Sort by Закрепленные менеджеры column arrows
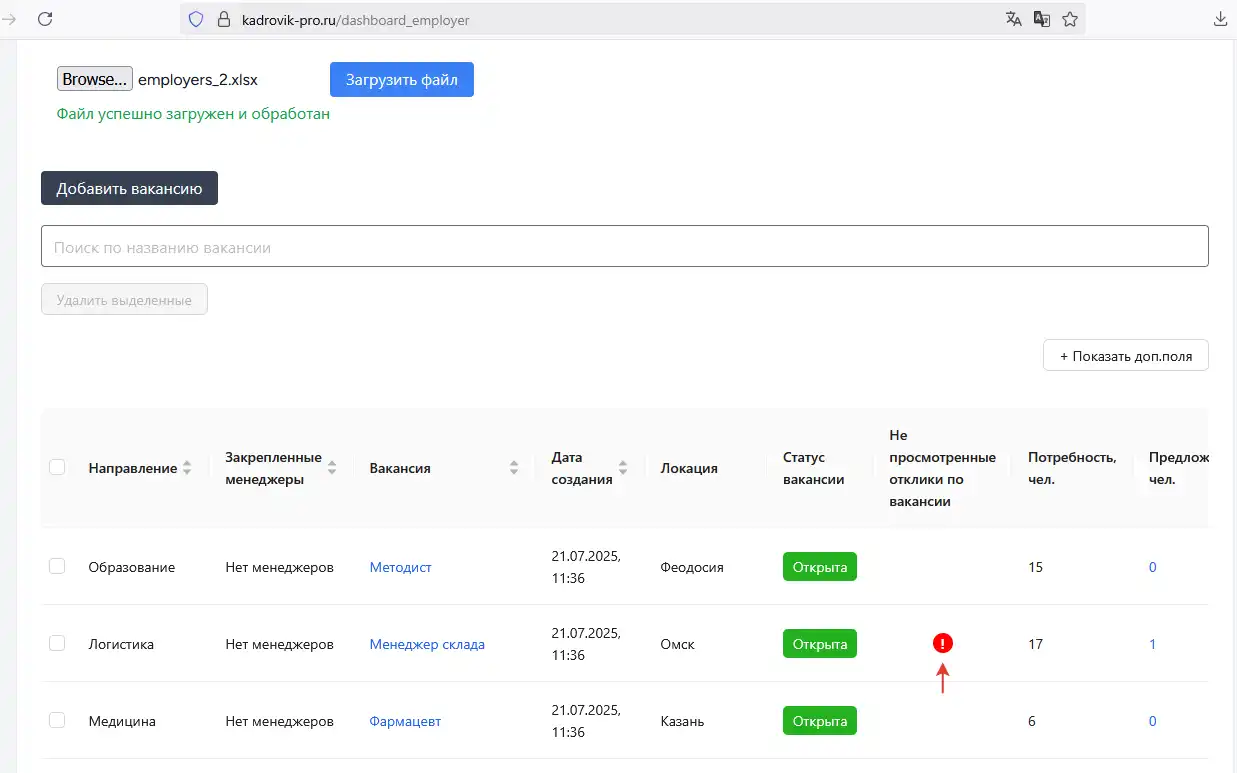This screenshot has height=773, width=1237. [332, 468]
